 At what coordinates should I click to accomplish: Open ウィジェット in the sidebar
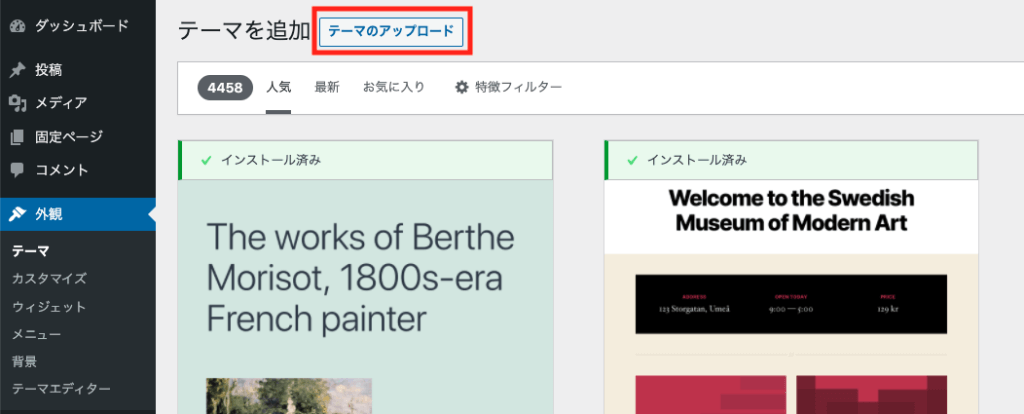click(49, 307)
